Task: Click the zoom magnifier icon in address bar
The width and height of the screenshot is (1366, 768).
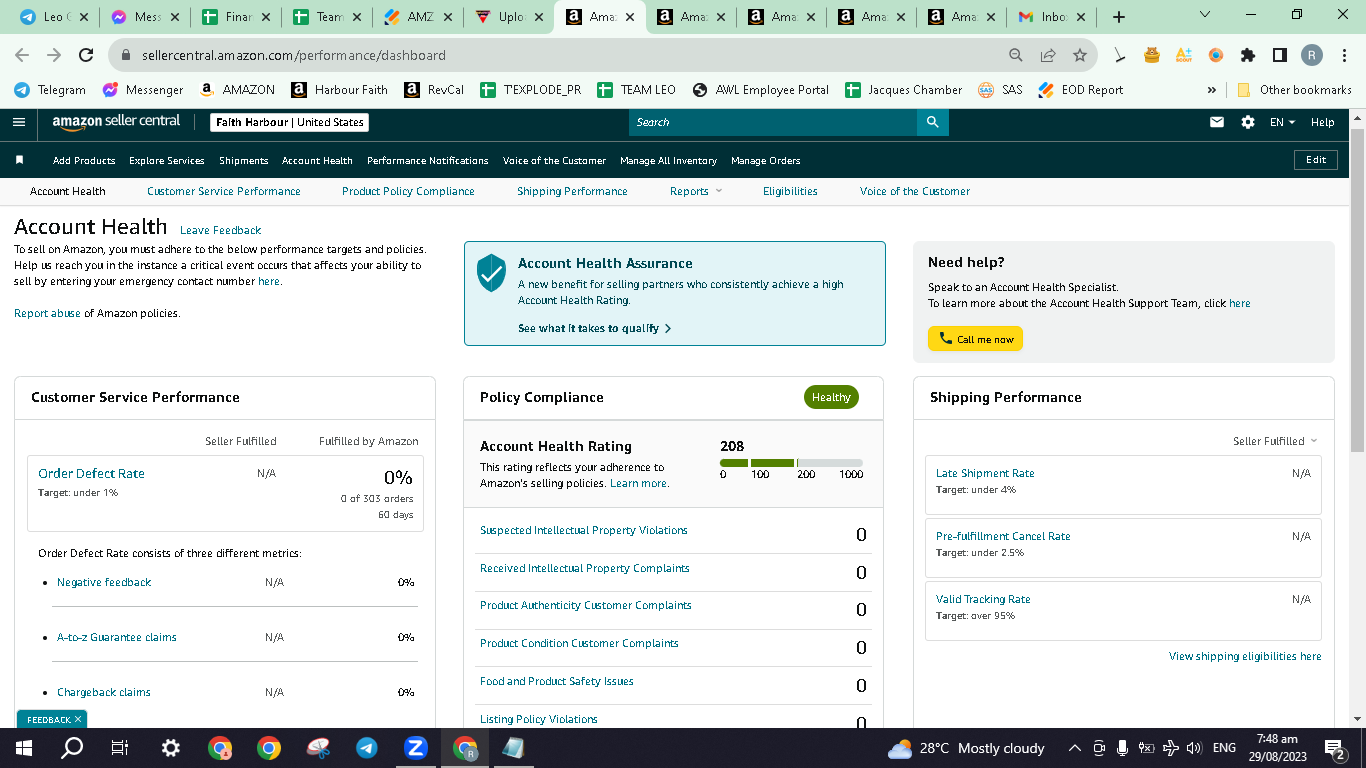Action: [1016, 55]
